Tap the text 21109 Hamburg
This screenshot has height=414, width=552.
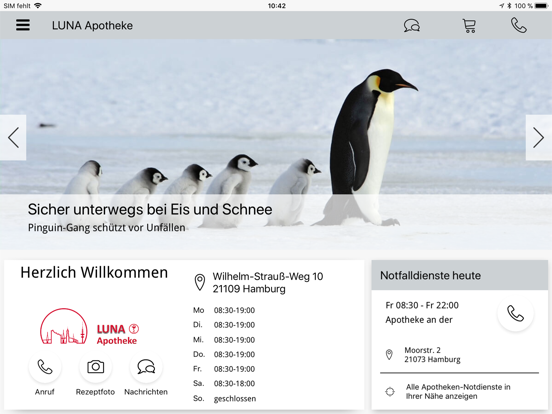tap(249, 289)
